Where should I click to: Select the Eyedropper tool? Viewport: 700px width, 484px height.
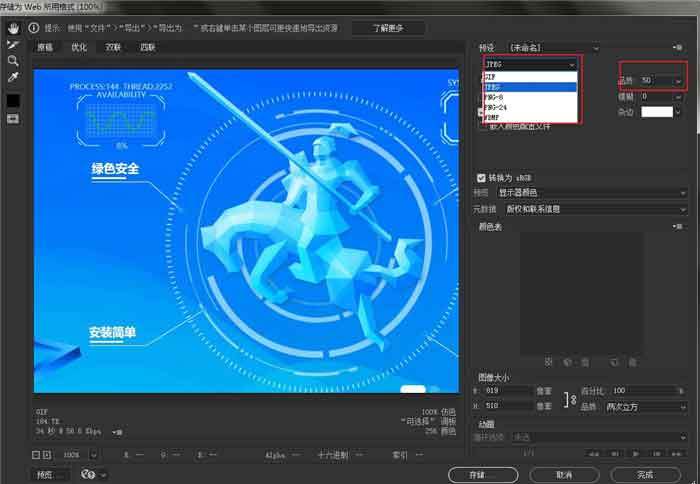[13, 77]
